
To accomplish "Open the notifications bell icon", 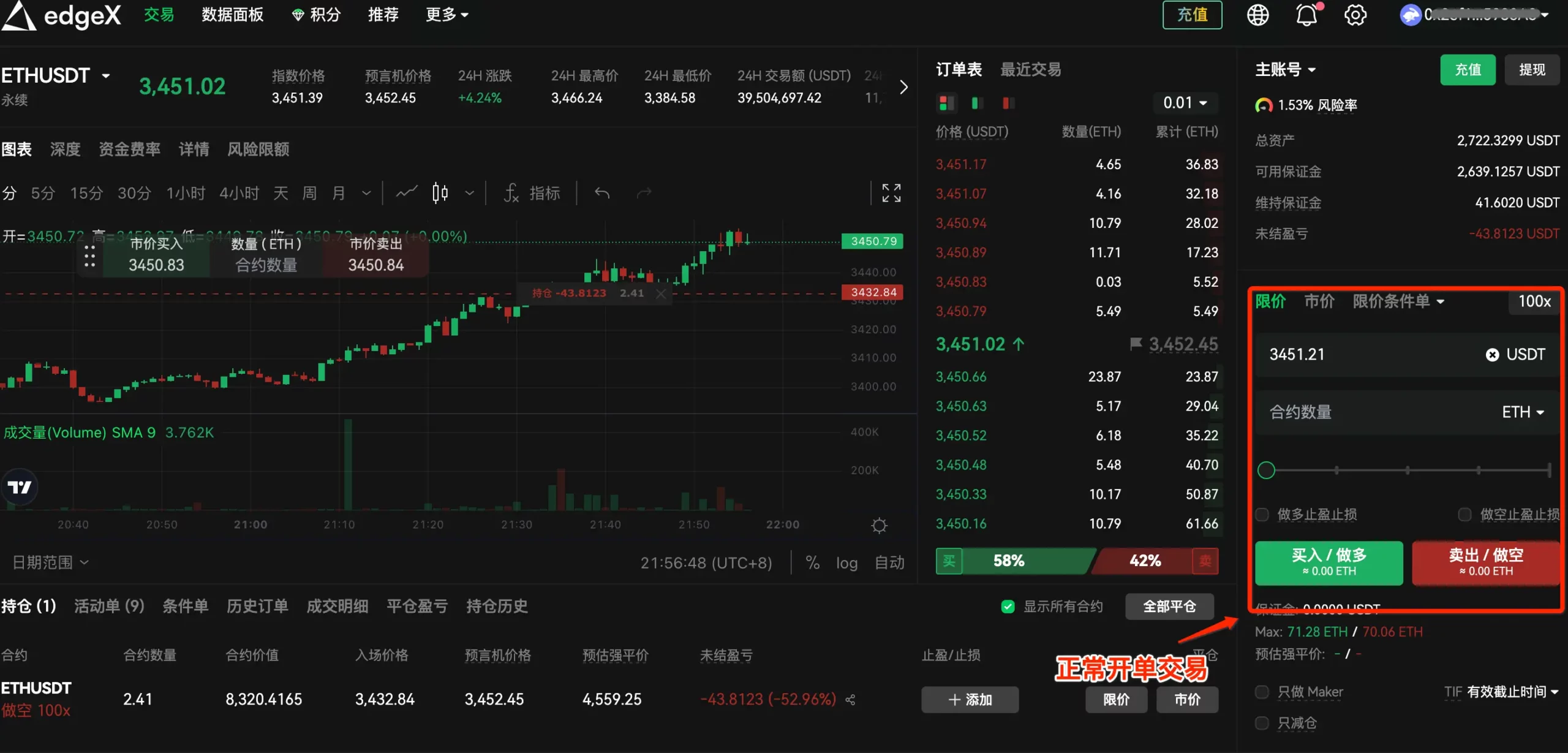I will pyautogui.click(x=1306, y=15).
